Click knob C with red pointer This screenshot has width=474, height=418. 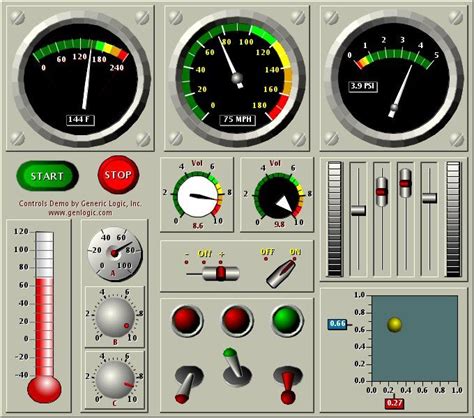coord(115,379)
